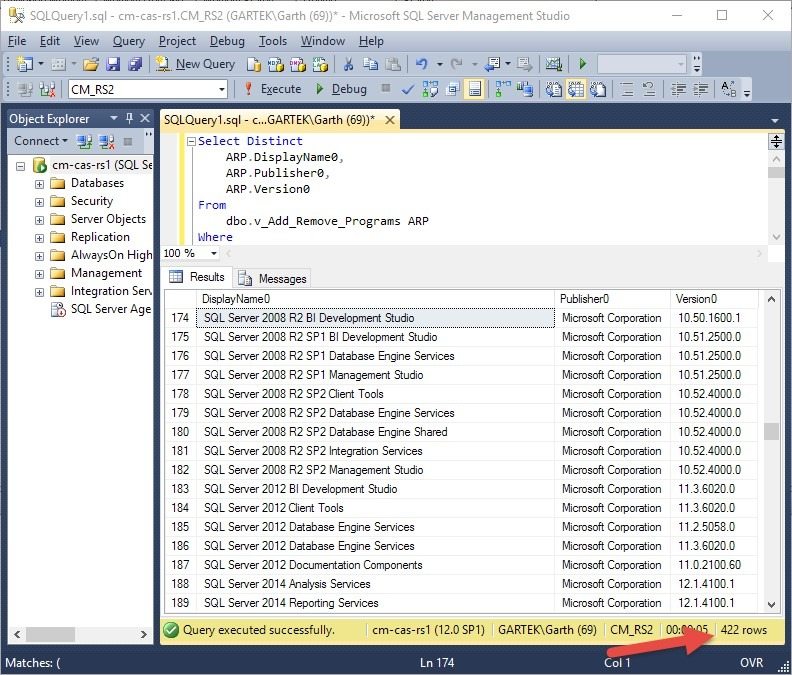792x675 pixels.
Task: Click the Parse checkmark icon
Action: tap(407, 90)
